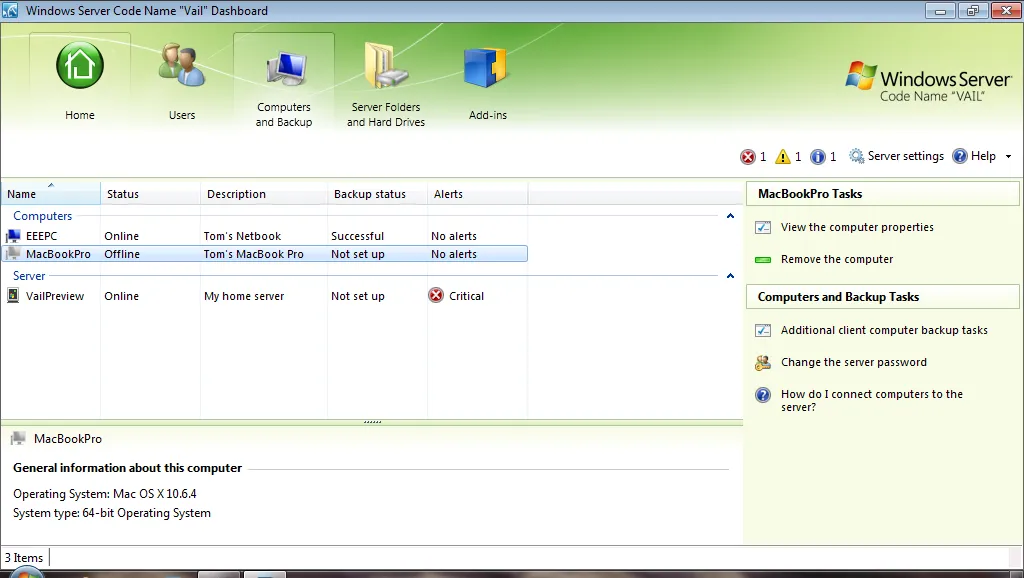The height and width of the screenshot is (578, 1024).
Task: Click the yellow warning alerts counter icon
Action: click(x=782, y=157)
